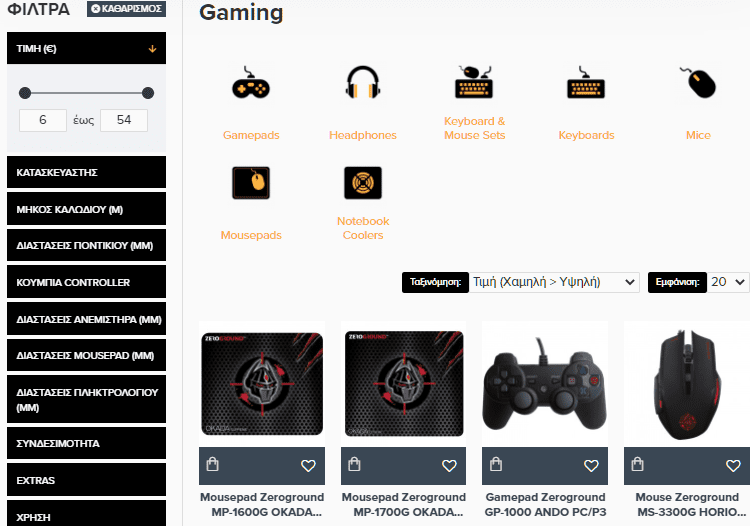Open the Mousepads category icon
The height and width of the screenshot is (526, 750).
pyautogui.click(x=251, y=183)
